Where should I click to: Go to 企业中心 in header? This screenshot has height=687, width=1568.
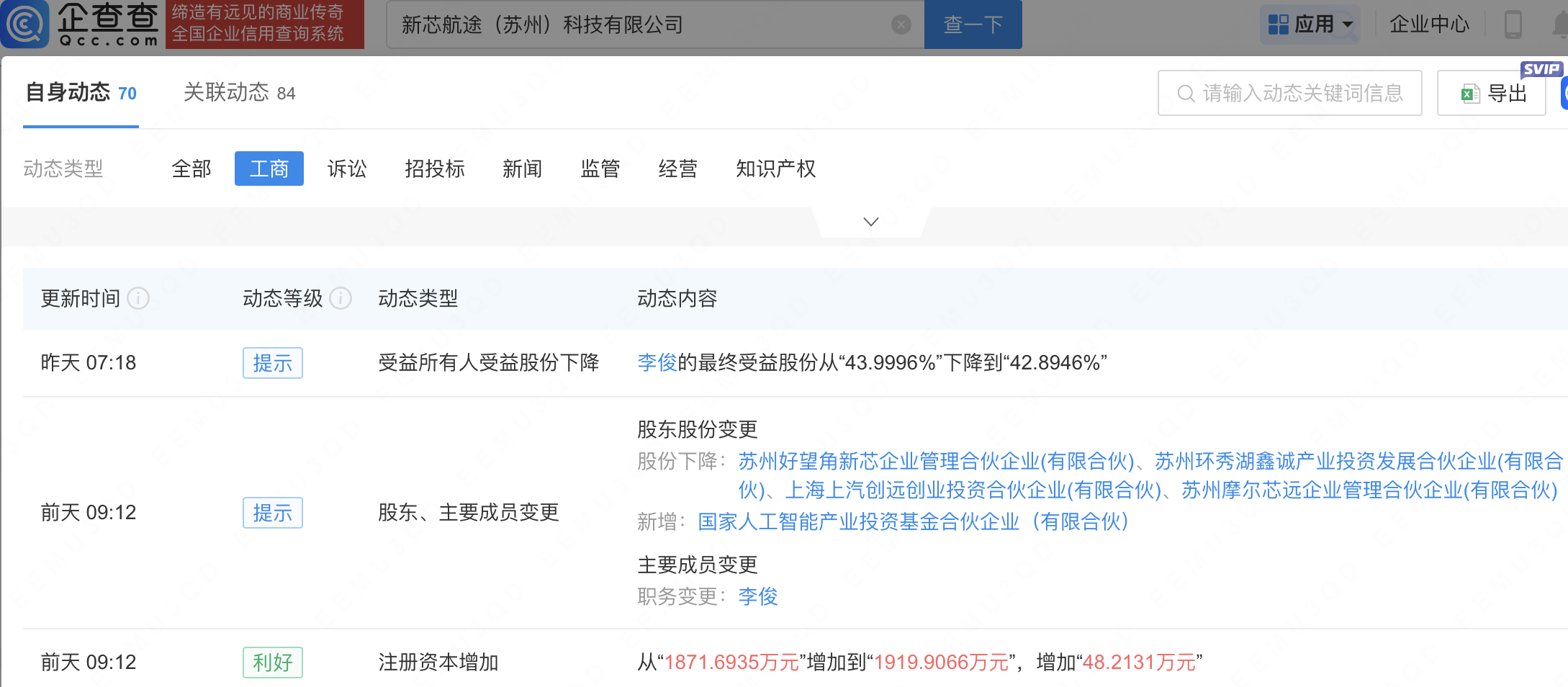1428,24
